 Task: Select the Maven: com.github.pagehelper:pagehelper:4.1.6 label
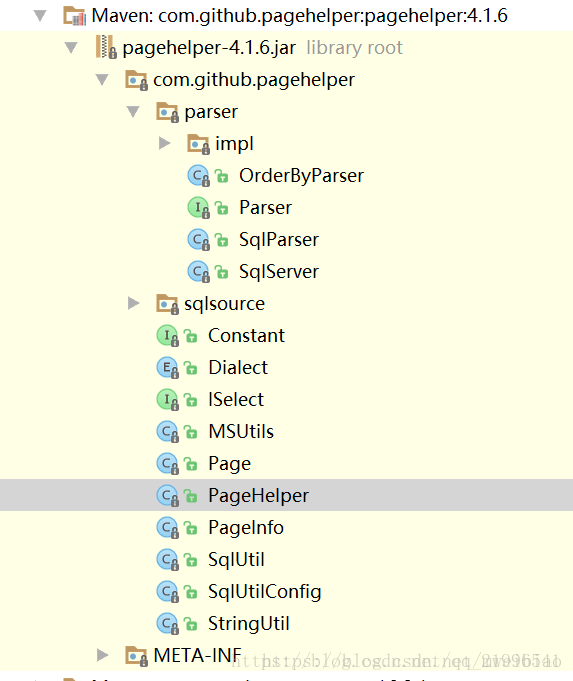(x=299, y=16)
